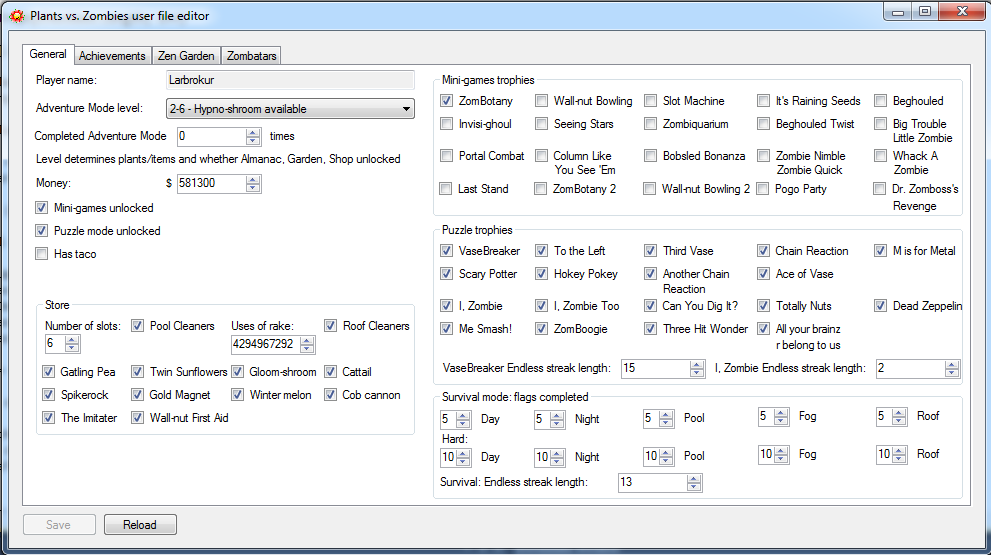Decrease Uses of rake value
The height and width of the screenshot is (555, 991).
point(307,348)
